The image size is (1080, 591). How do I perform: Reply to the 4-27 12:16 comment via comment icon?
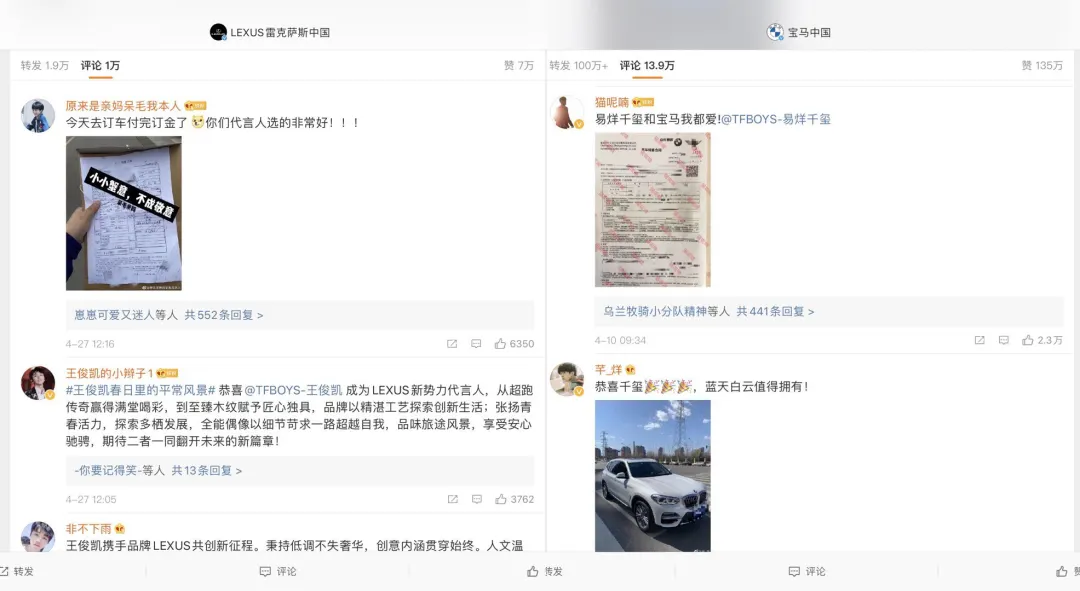click(476, 344)
